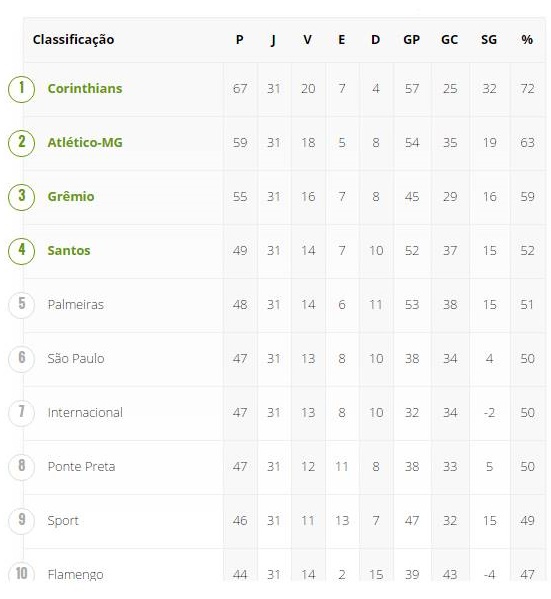Open the Atlético-MG team link

pyautogui.click(x=85, y=142)
